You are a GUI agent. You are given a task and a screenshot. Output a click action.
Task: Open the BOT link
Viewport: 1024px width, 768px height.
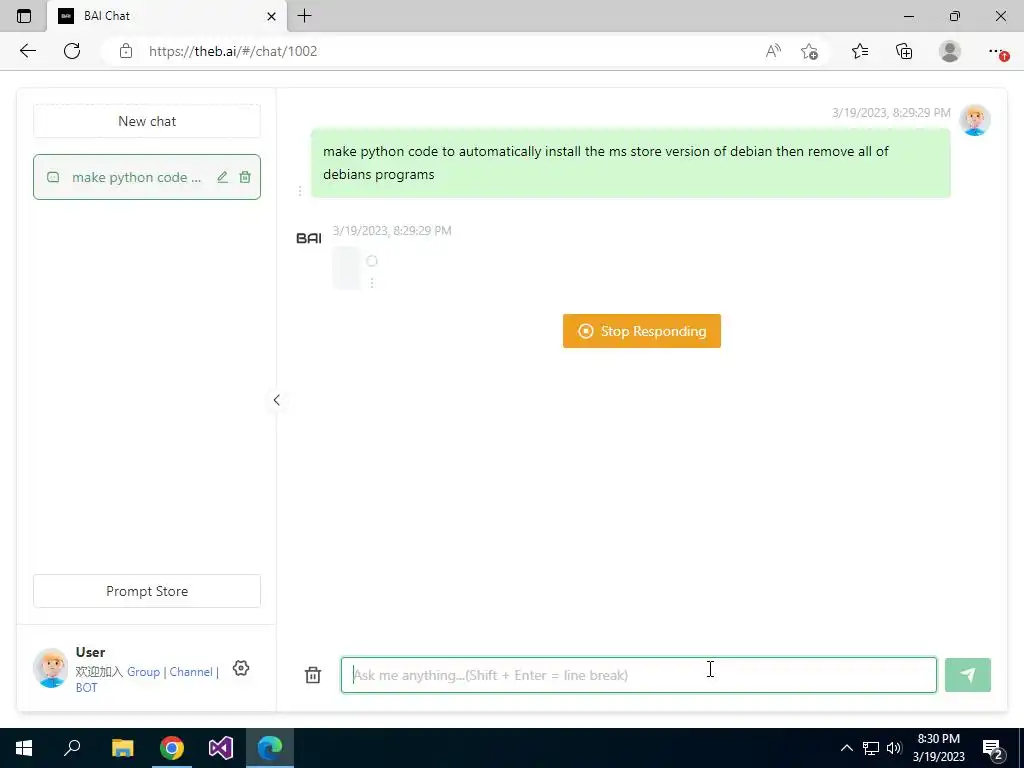(x=86, y=687)
